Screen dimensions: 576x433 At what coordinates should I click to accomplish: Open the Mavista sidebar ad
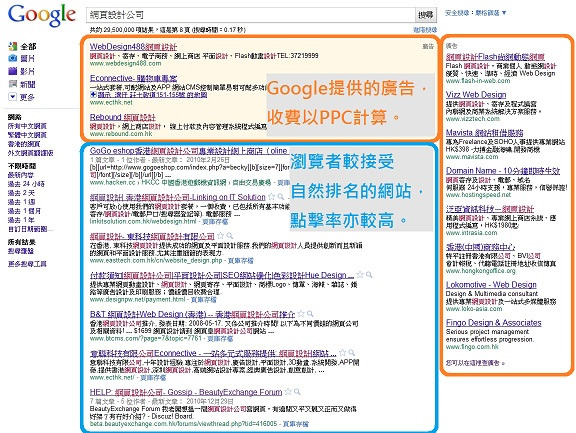tap(484, 133)
